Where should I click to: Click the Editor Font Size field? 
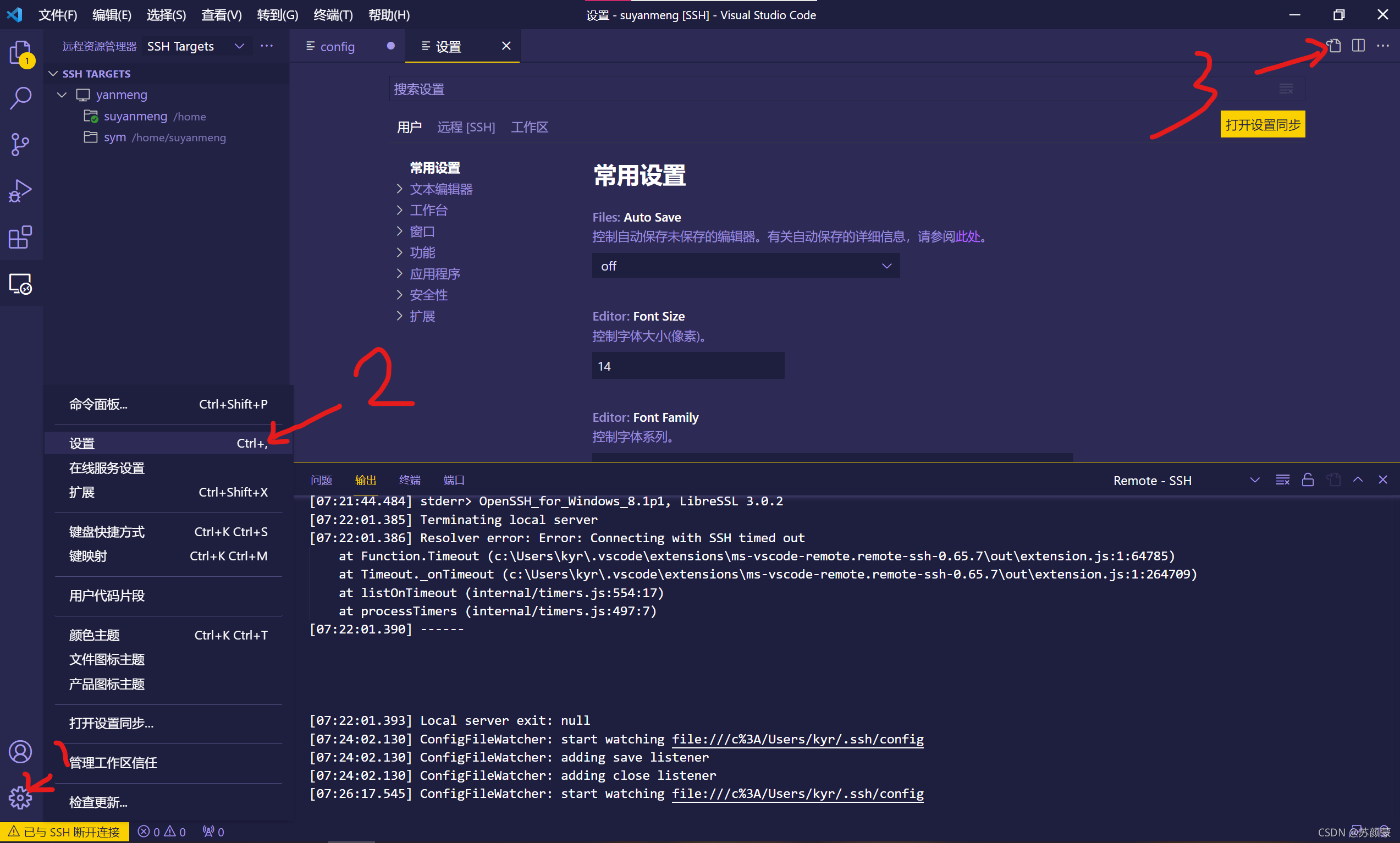(x=688, y=366)
